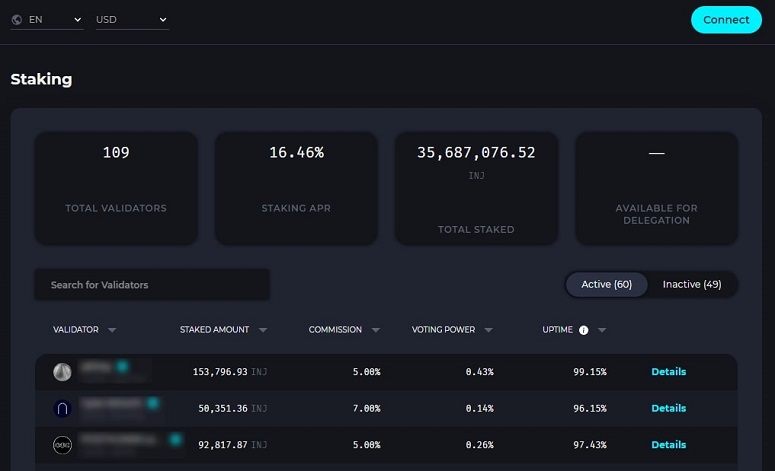Click the Uptime info icon
Screen dimensions: 775x471
pyautogui.click(x=583, y=330)
